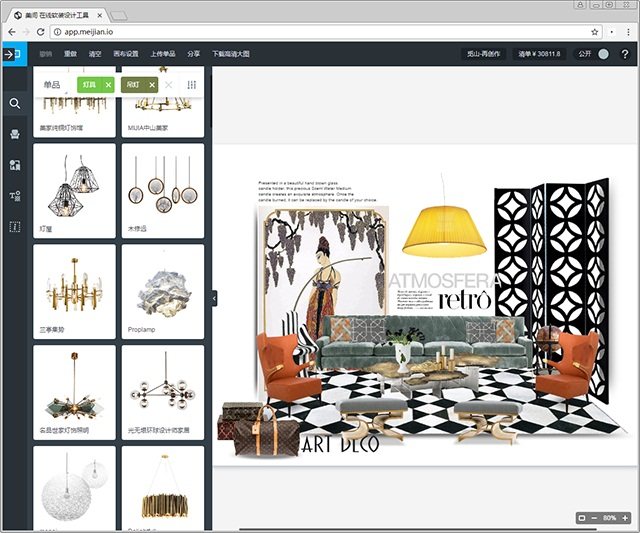This screenshot has width=640, height=533.
Task: Select the Proplamp cloud lamp thumbnail
Action: 163,291
